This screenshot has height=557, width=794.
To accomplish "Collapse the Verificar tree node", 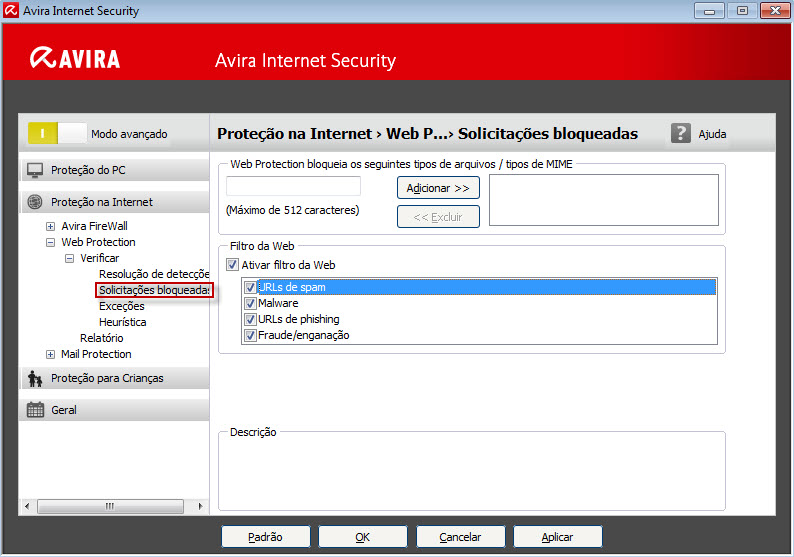I will (69, 259).
